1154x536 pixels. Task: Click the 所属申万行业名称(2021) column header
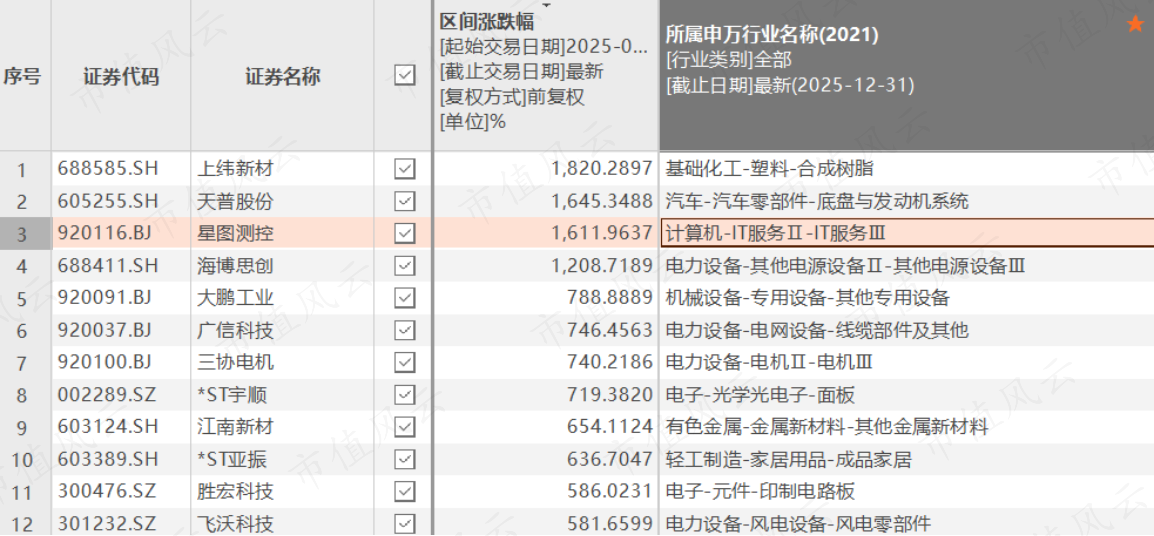[771, 34]
